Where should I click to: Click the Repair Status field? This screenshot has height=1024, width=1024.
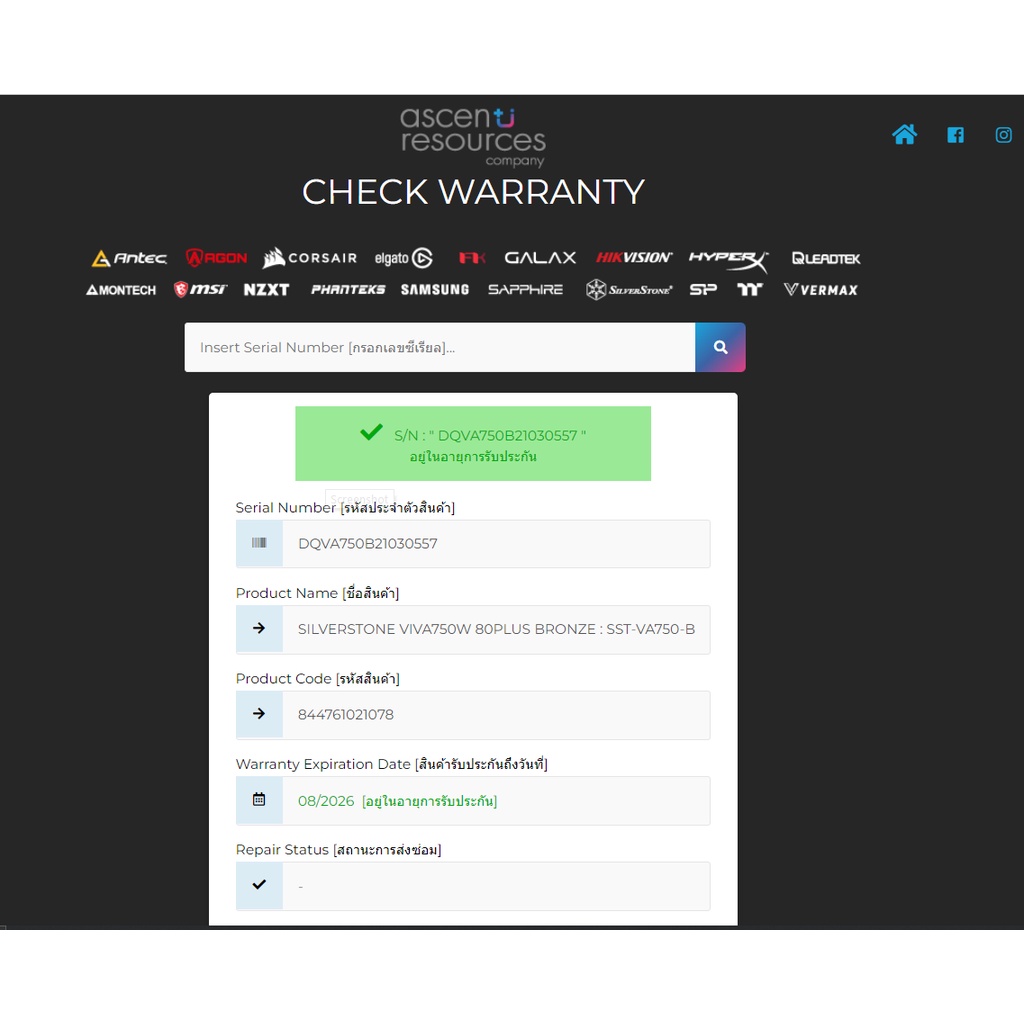496,886
